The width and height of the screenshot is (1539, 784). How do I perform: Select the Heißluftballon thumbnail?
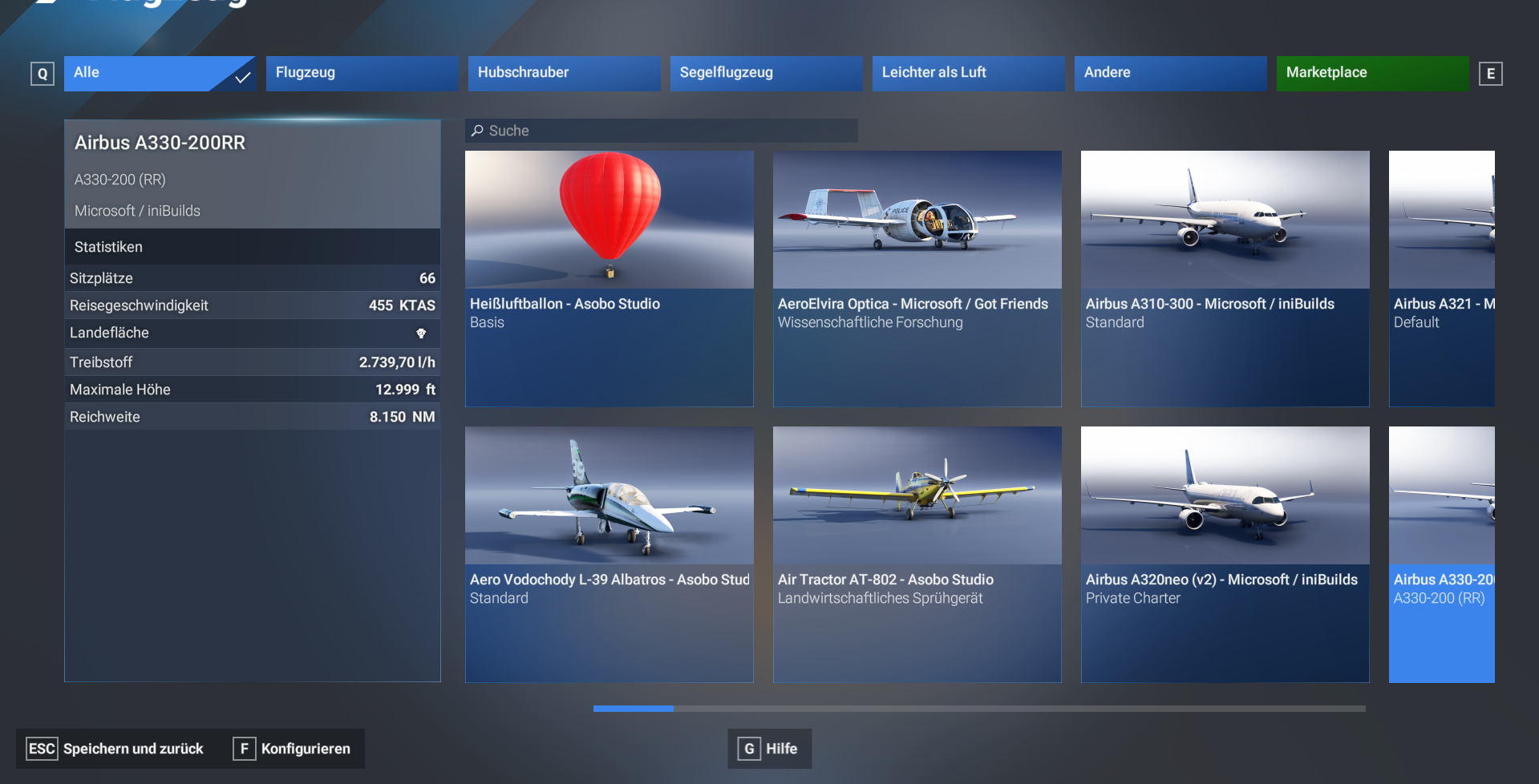610,220
